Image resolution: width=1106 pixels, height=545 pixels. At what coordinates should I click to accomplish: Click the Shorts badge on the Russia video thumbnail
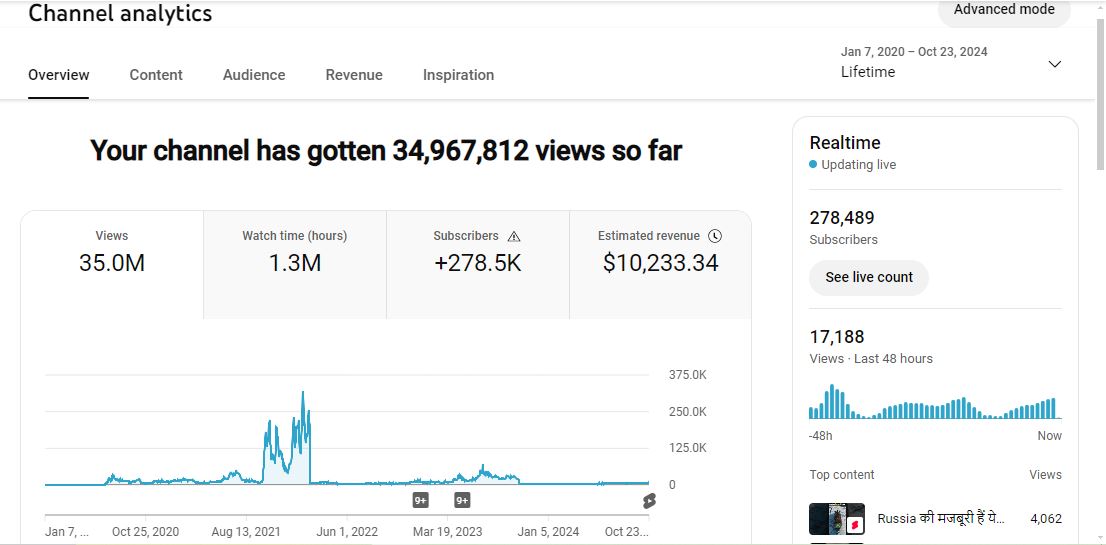[855, 524]
